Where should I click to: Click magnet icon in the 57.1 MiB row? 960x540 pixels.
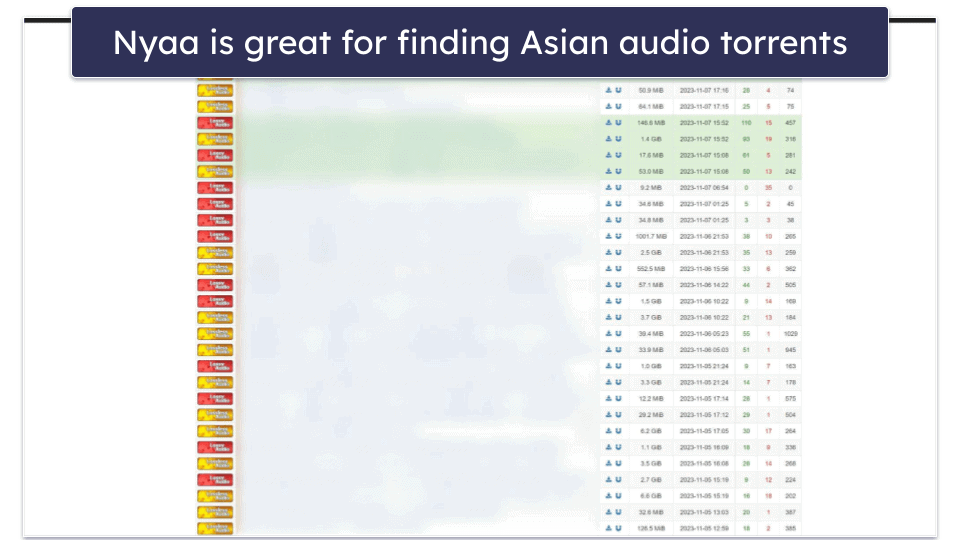click(x=618, y=285)
